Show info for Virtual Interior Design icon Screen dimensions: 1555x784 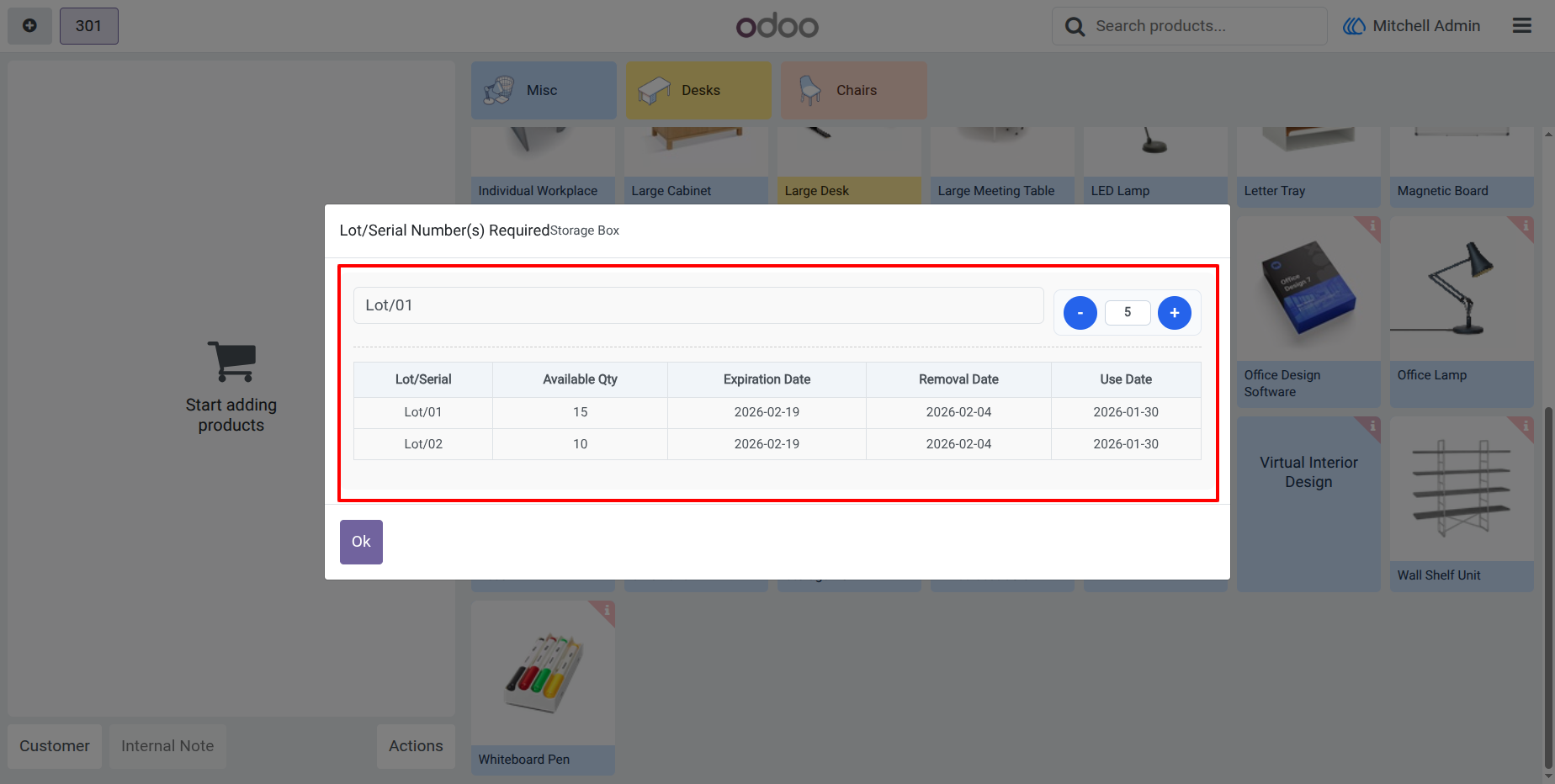coord(1372,426)
